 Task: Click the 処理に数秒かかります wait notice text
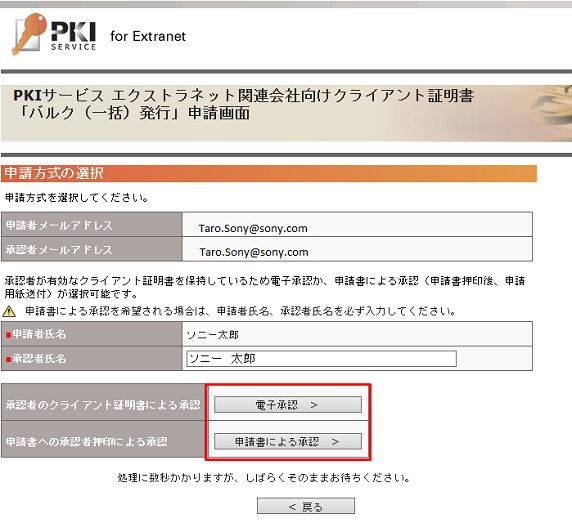click(x=264, y=477)
